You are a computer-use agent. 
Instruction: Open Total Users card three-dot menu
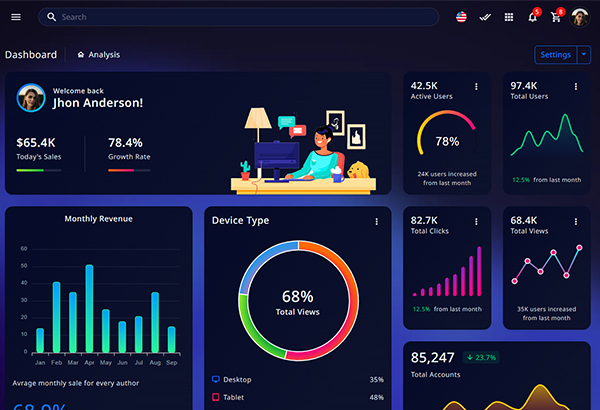[575, 87]
